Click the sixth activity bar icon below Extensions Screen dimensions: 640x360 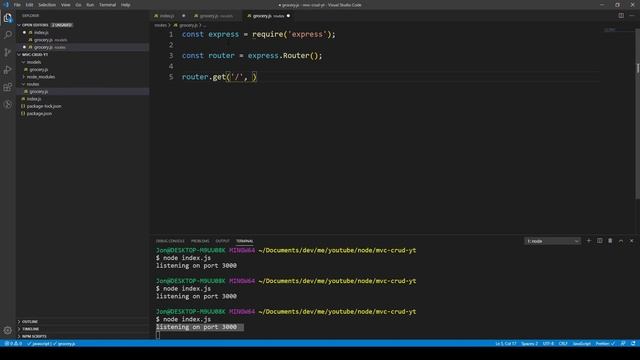point(8,104)
